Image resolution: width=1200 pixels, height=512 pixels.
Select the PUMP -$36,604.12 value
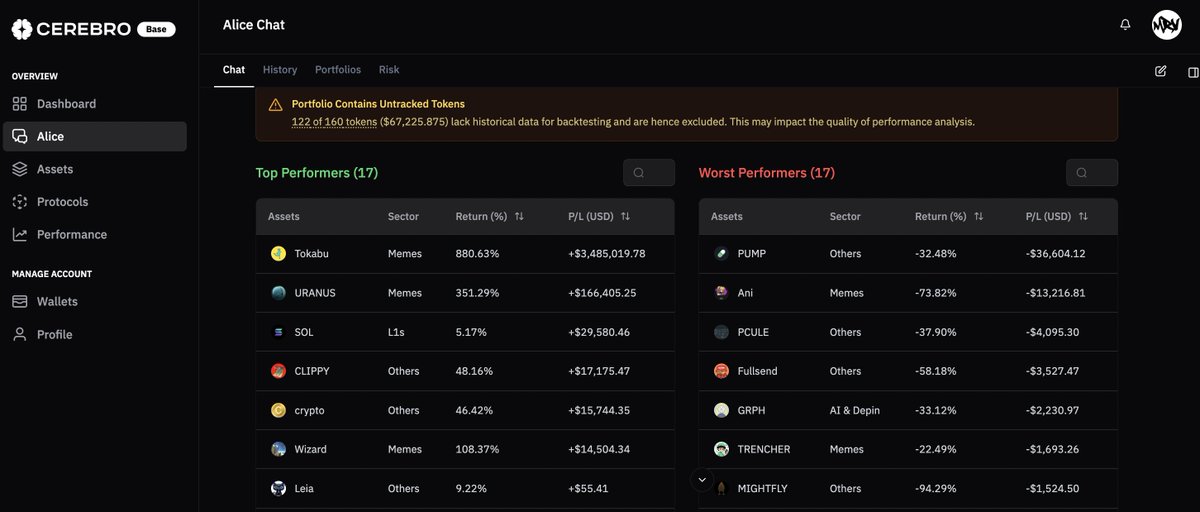tap(1055, 254)
